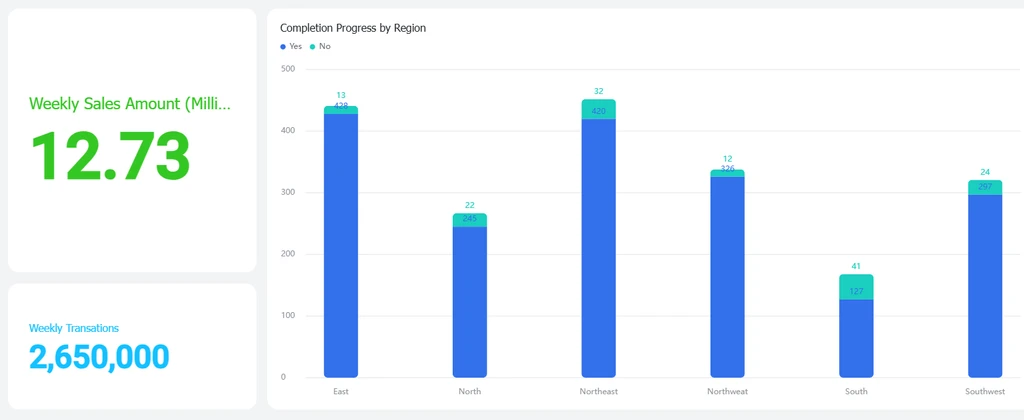The height and width of the screenshot is (420, 1024).
Task: Toggle the Yes legend series
Action: point(291,46)
